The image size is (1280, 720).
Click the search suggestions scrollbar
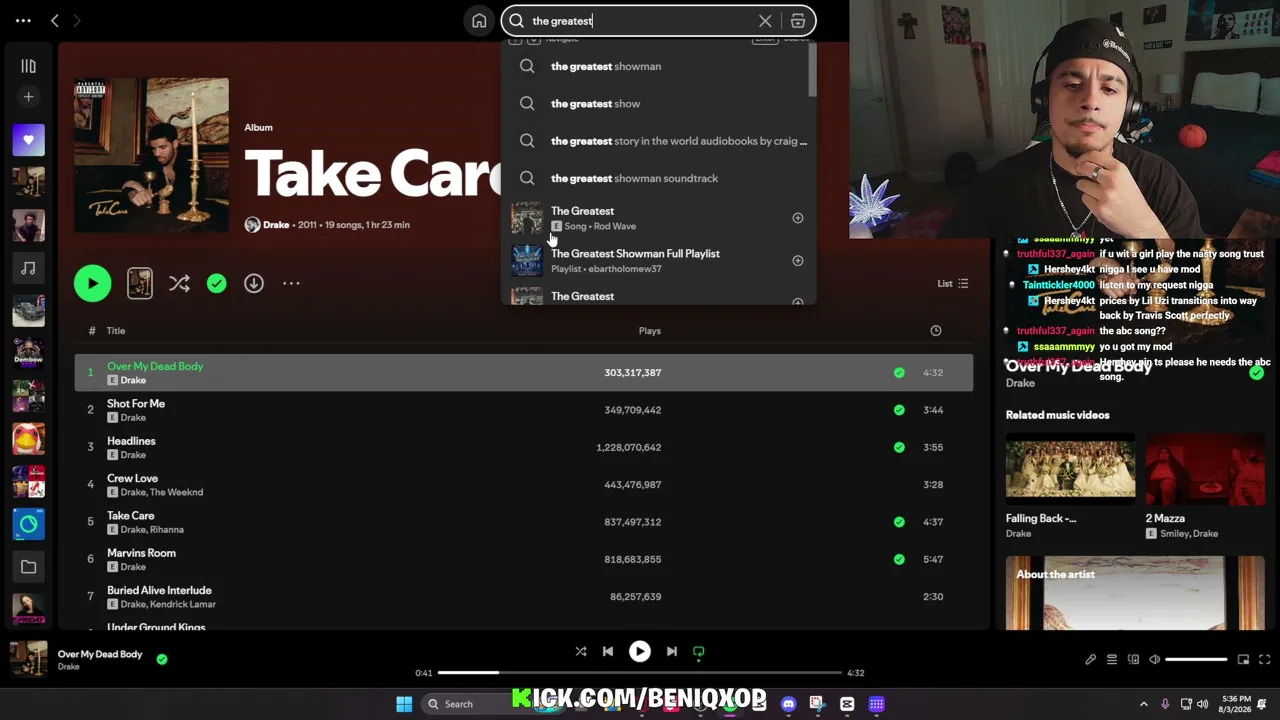813,72
